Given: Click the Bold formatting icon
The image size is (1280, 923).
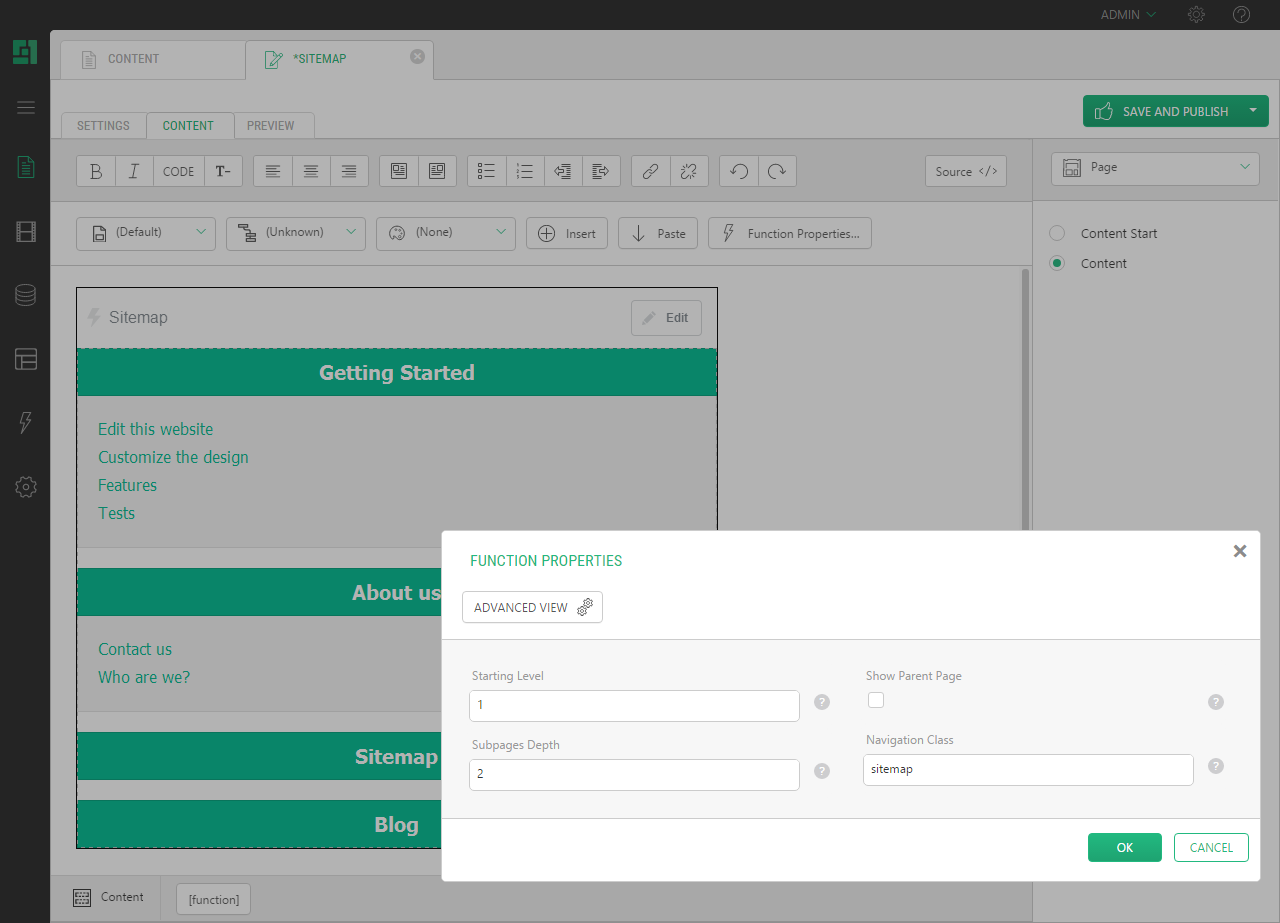Looking at the screenshot, I should [x=96, y=171].
